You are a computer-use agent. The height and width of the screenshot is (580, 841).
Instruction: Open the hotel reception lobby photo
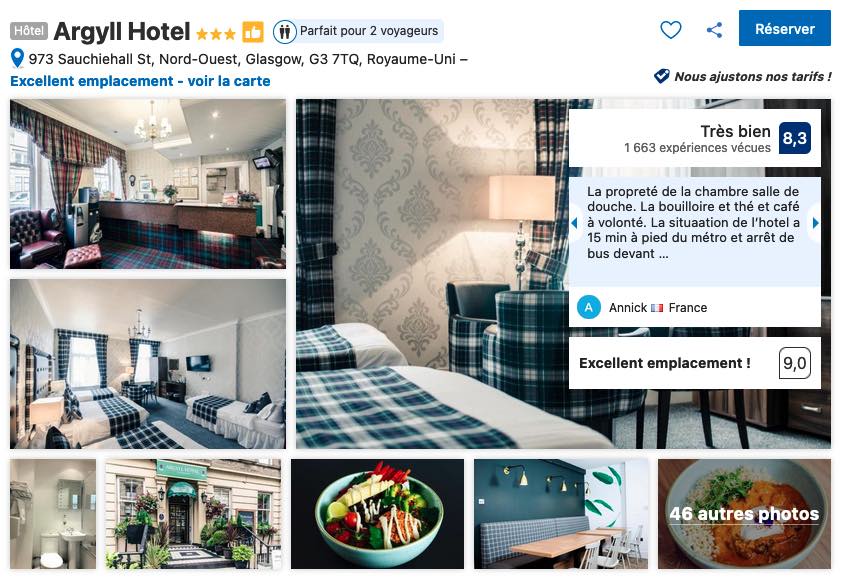click(148, 184)
